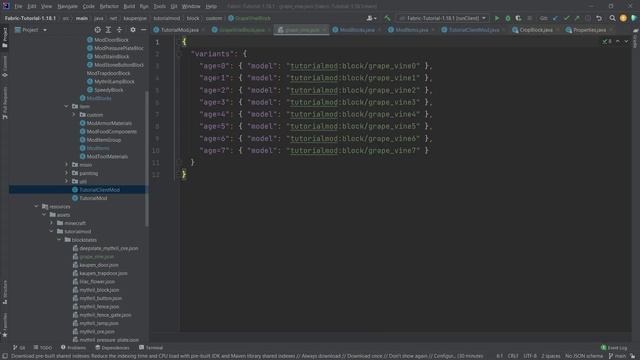Viewport: 640px width, 360px height.
Task: Click the Project panel vertical scrollbar
Action: pyautogui.click(x=147, y=159)
